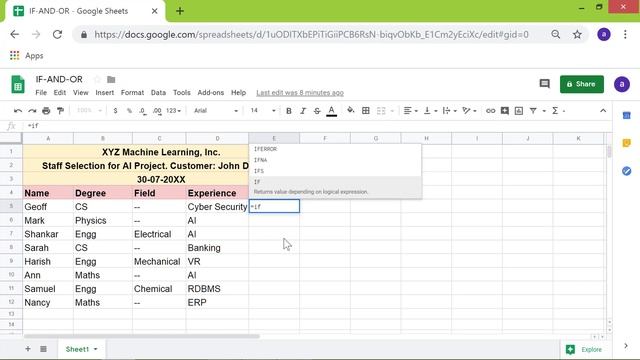Choose IFS from function suggestions

335,171
